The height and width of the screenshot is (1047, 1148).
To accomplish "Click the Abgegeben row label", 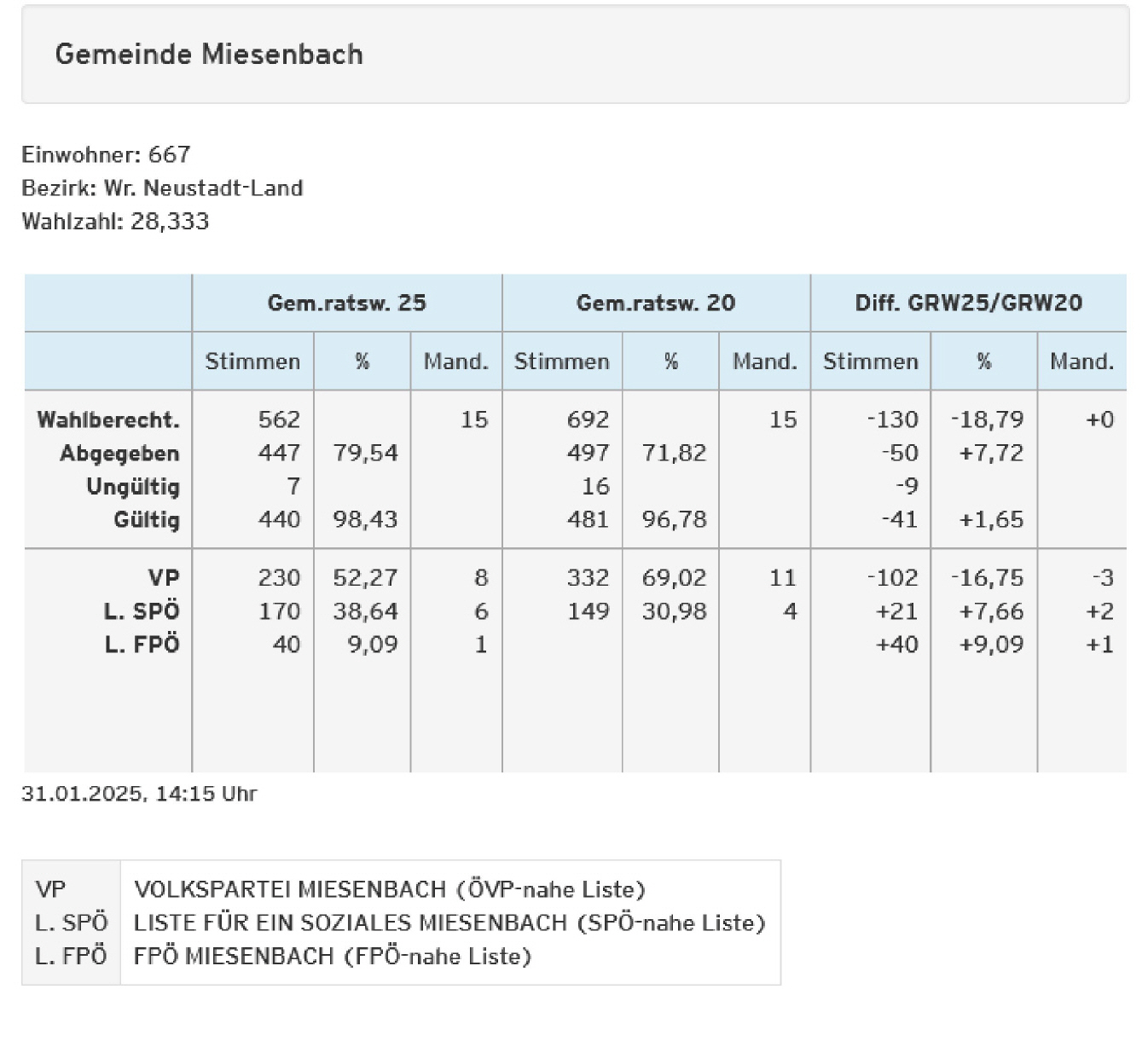I will [119, 454].
